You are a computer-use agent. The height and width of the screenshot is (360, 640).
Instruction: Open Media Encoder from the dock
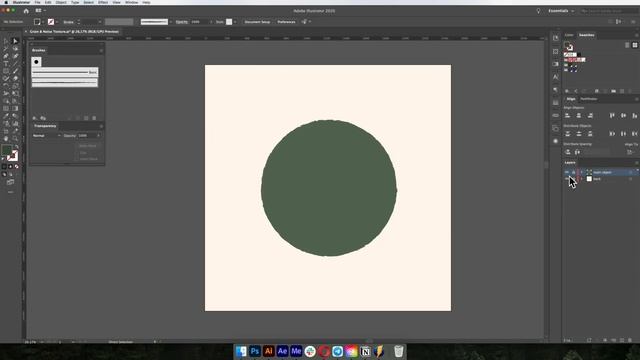[x=296, y=351]
